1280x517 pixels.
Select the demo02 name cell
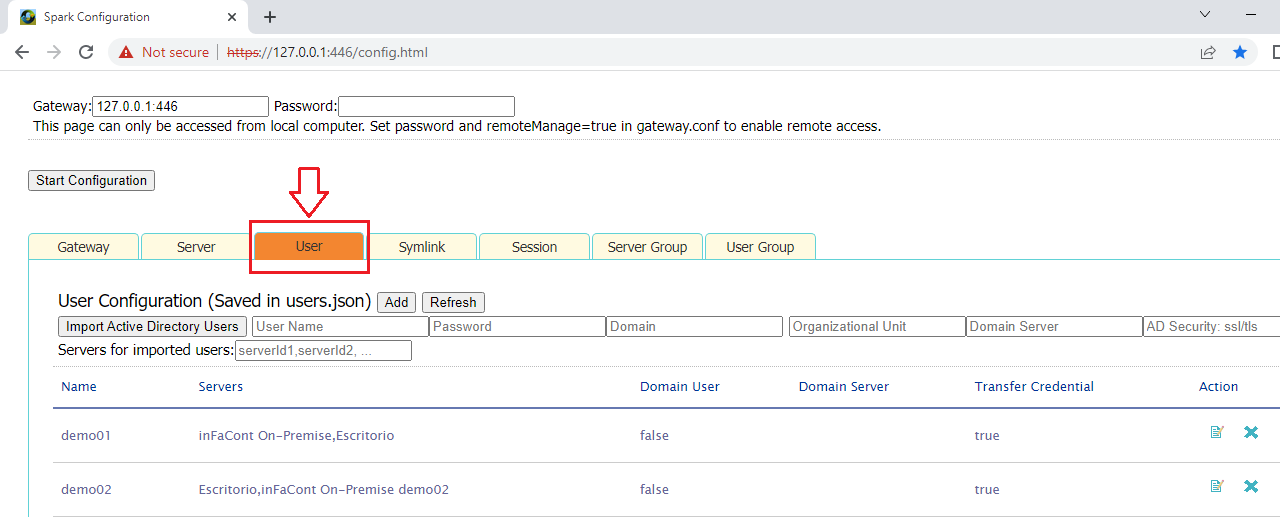point(86,489)
